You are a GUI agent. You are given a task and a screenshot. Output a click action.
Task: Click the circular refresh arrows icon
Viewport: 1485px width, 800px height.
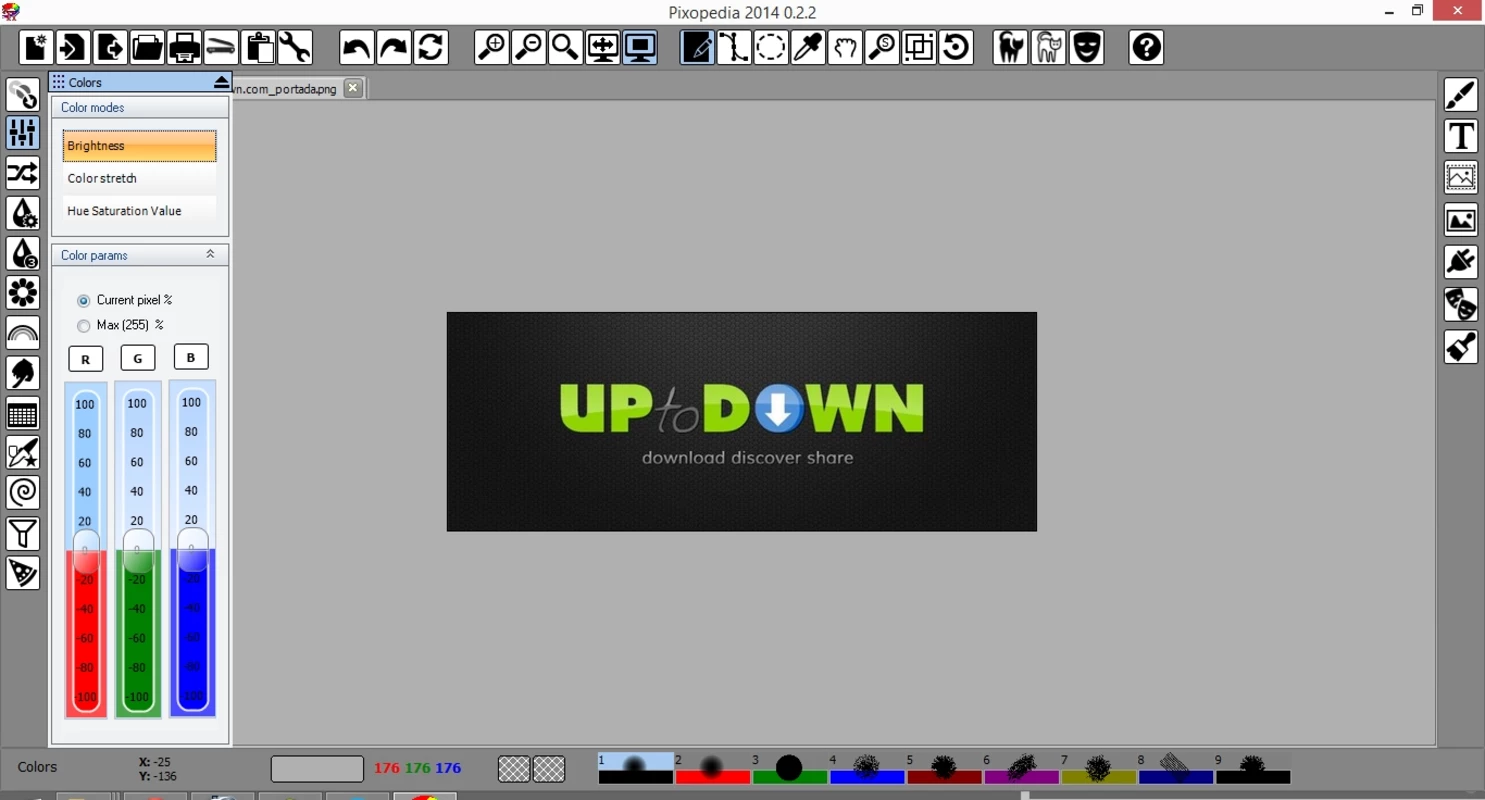(431, 47)
